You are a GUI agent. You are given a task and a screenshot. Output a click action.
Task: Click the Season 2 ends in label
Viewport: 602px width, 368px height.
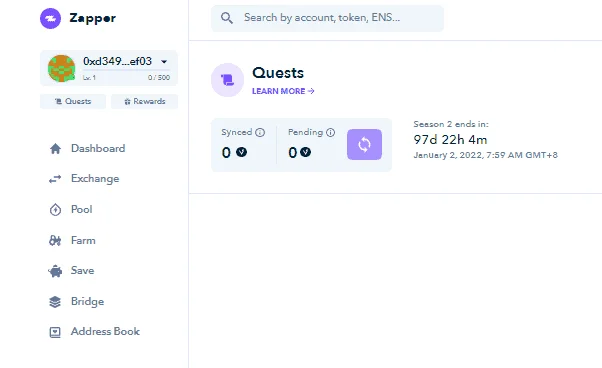pos(451,124)
